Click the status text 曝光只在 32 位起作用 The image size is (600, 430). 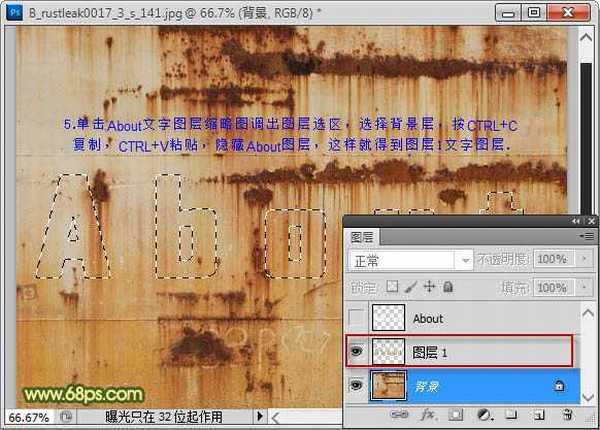click(x=164, y=417)
